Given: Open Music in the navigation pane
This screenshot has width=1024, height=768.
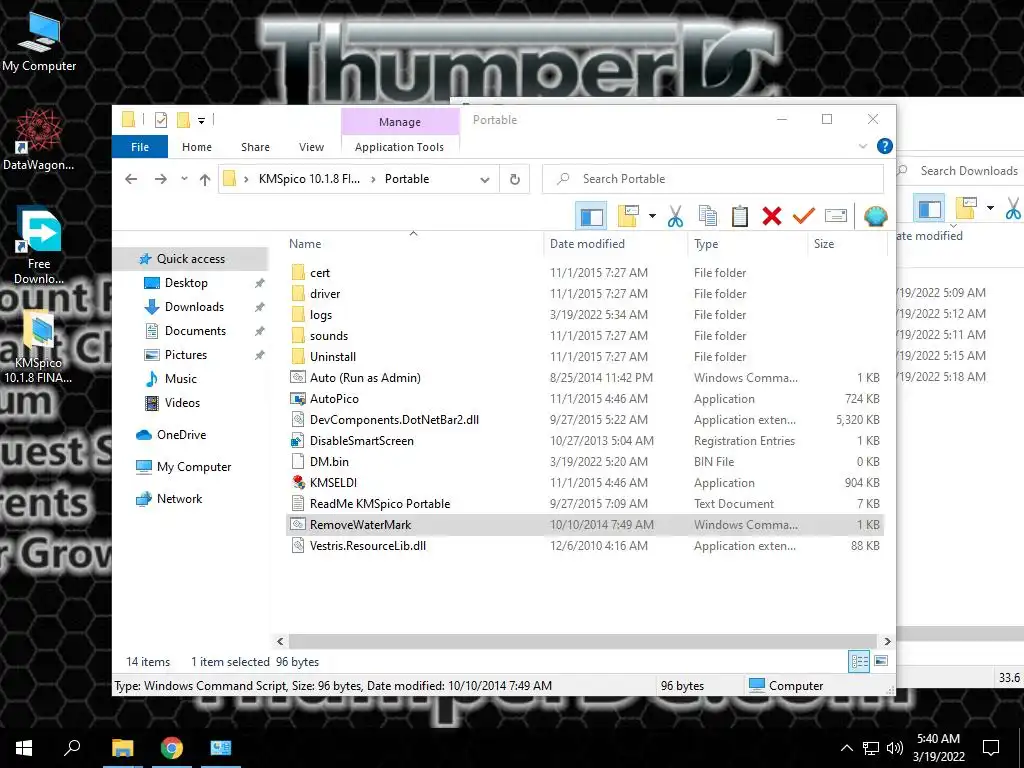Looking at the screenshot, I should coord(180,379).
